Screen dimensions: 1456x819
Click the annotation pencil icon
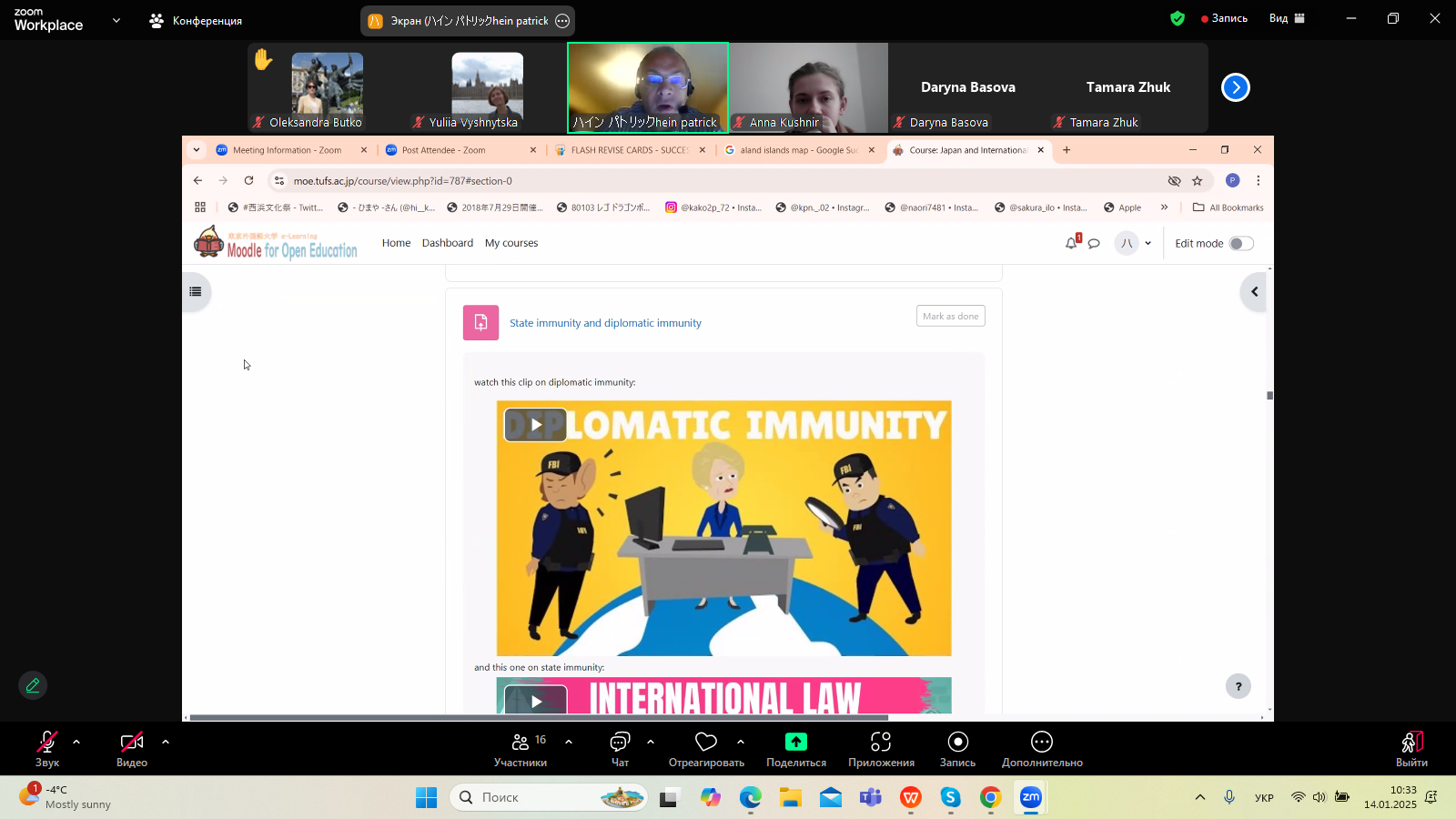(x=33, y=685)
